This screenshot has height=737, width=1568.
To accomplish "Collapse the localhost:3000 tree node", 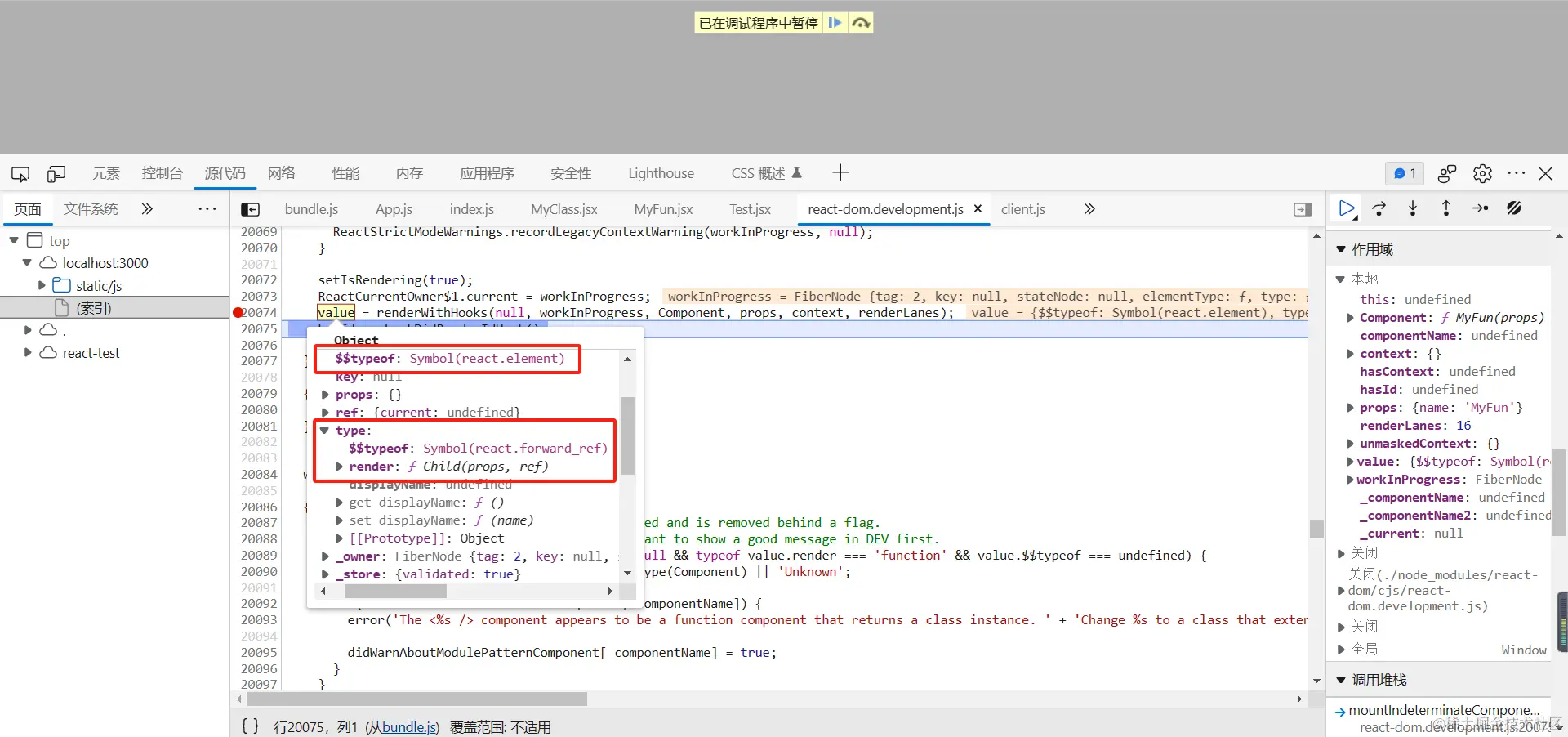I will point(27,262).
